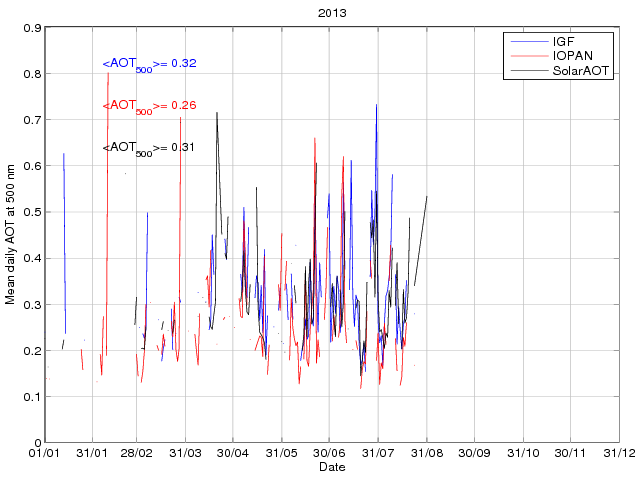Click the red AOT500 = 0.26 annotation

coord(149,105)
